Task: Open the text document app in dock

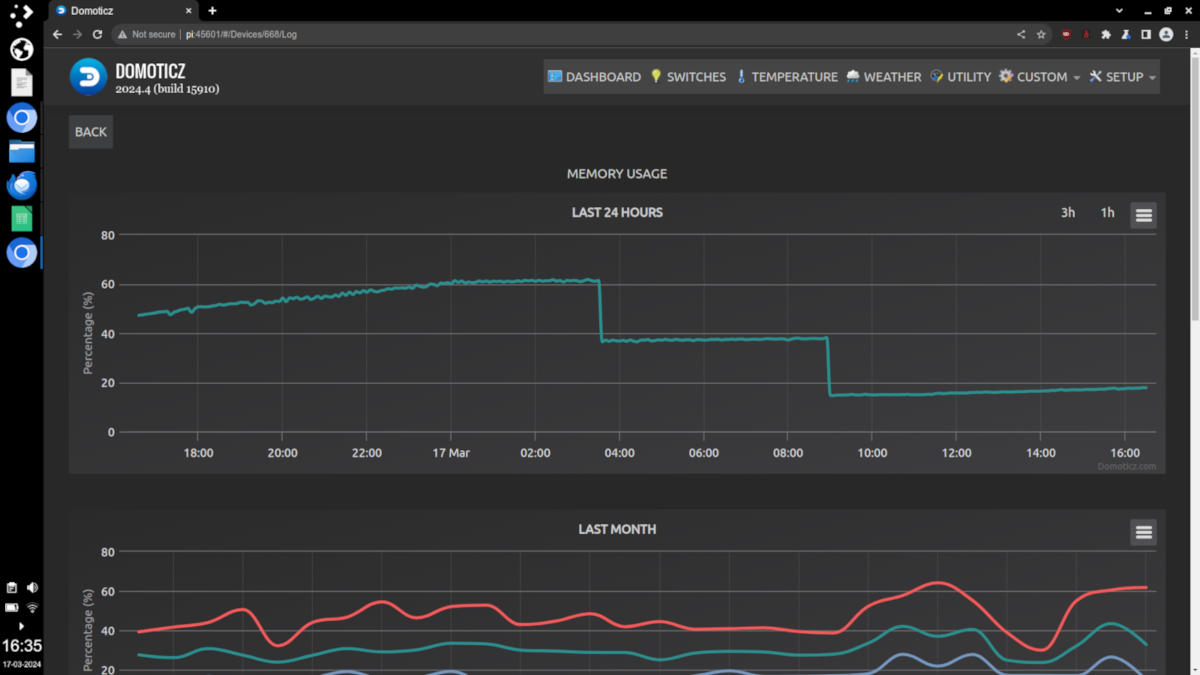Action: point(21,83)
